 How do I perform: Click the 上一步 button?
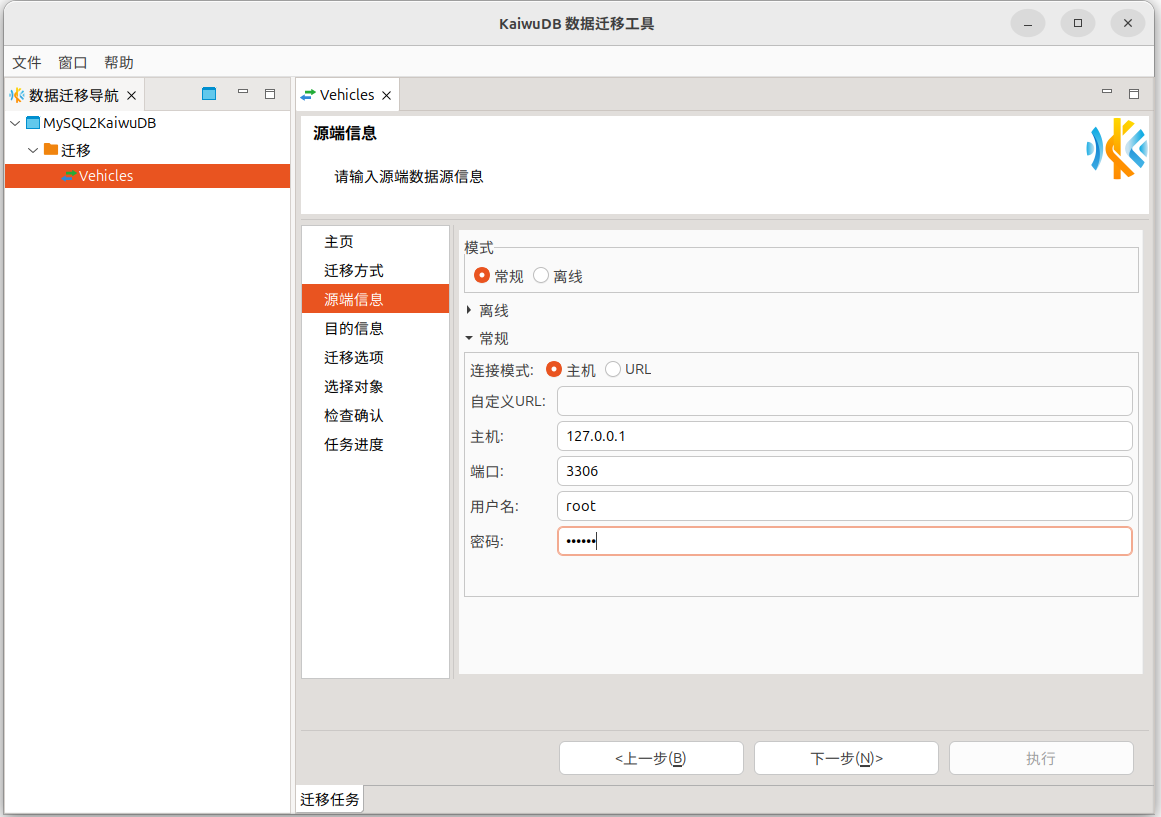point(651,758)
